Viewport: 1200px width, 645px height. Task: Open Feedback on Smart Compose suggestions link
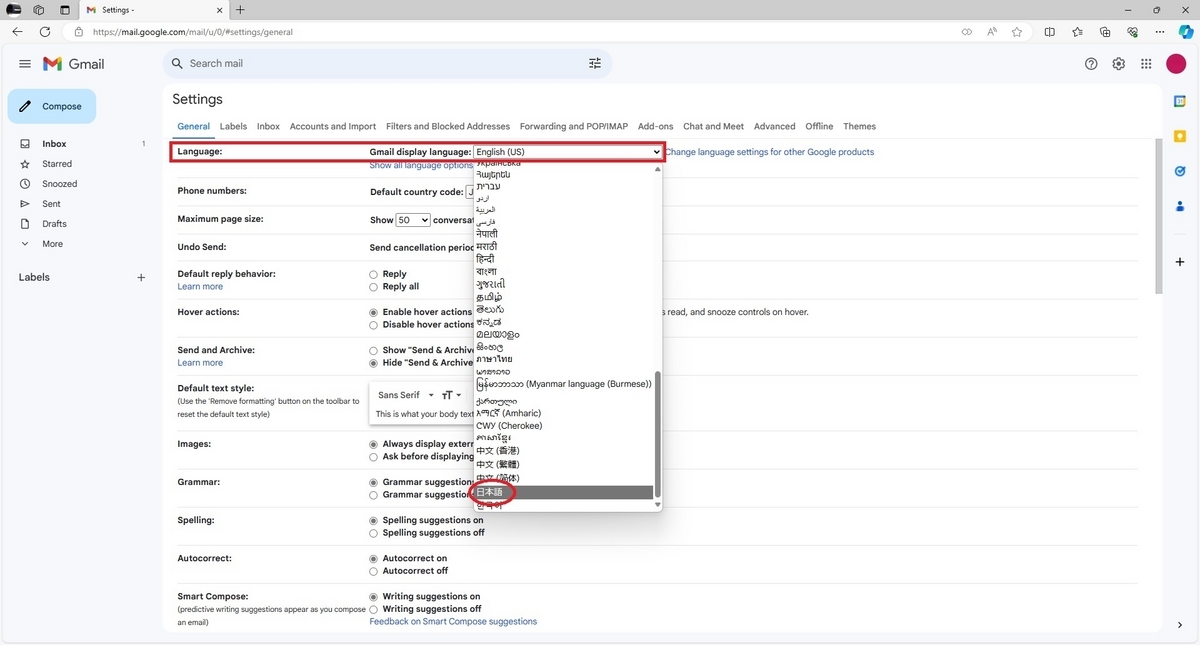[453, 622]
